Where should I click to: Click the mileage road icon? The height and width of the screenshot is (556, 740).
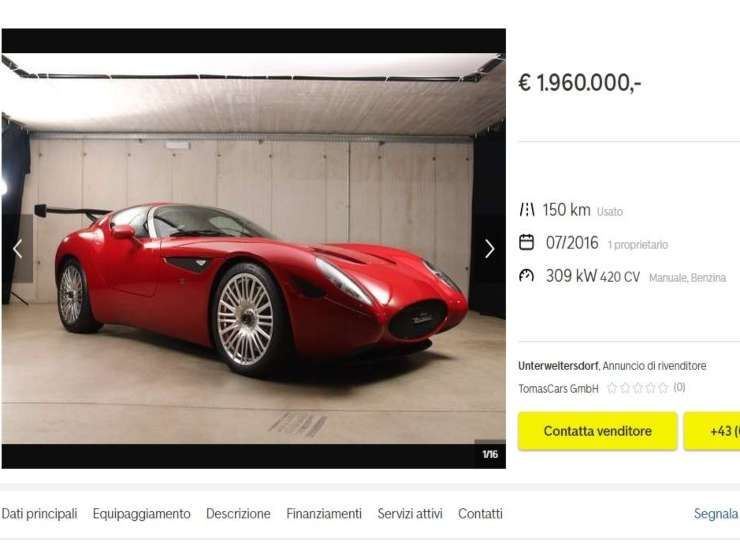coord(526,210)
